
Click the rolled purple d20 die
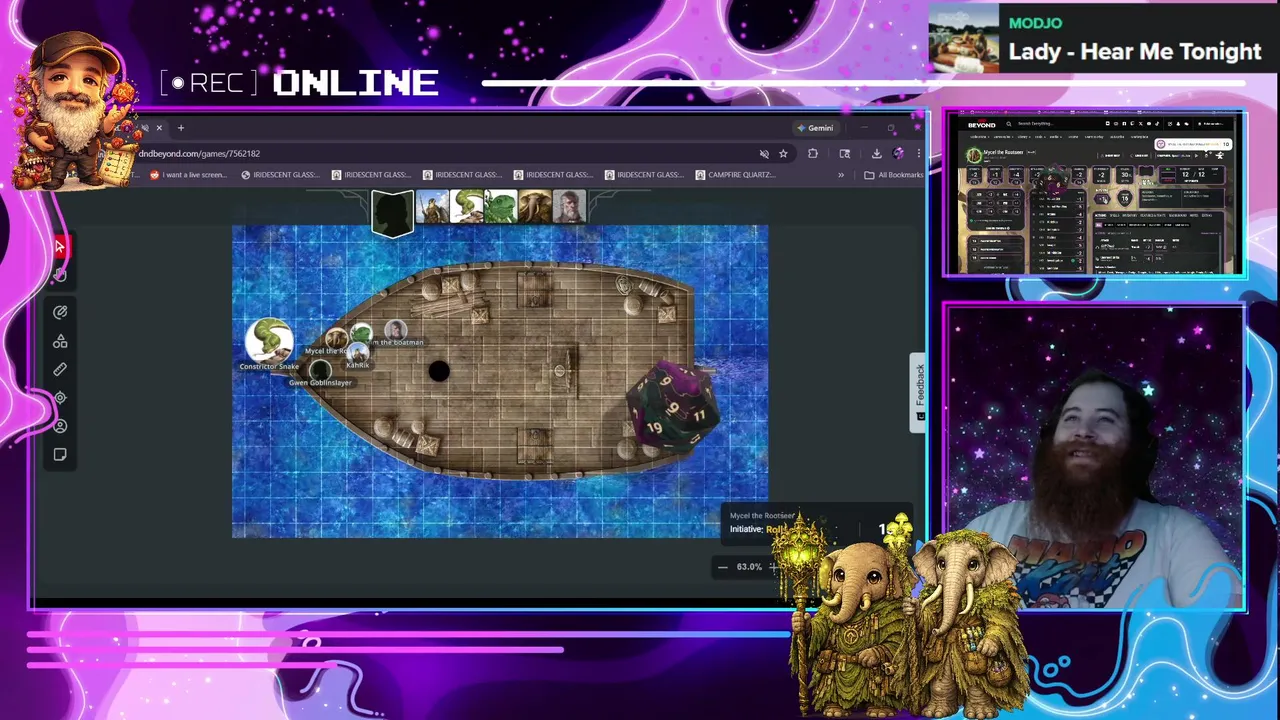pos(672,408)
